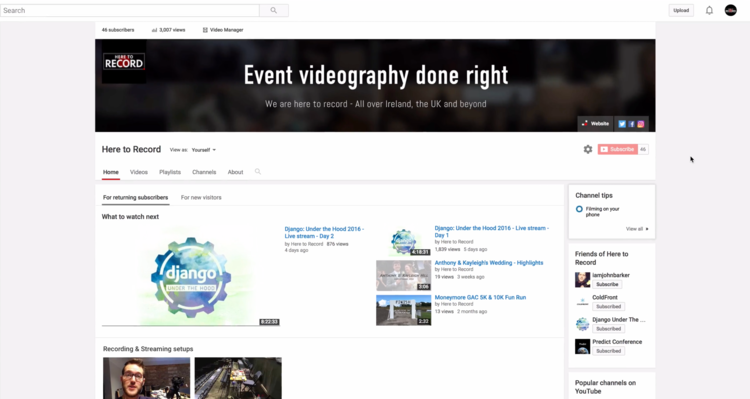Open the notifications bell
The image size is (750, 399).
(x=709, y=10)
